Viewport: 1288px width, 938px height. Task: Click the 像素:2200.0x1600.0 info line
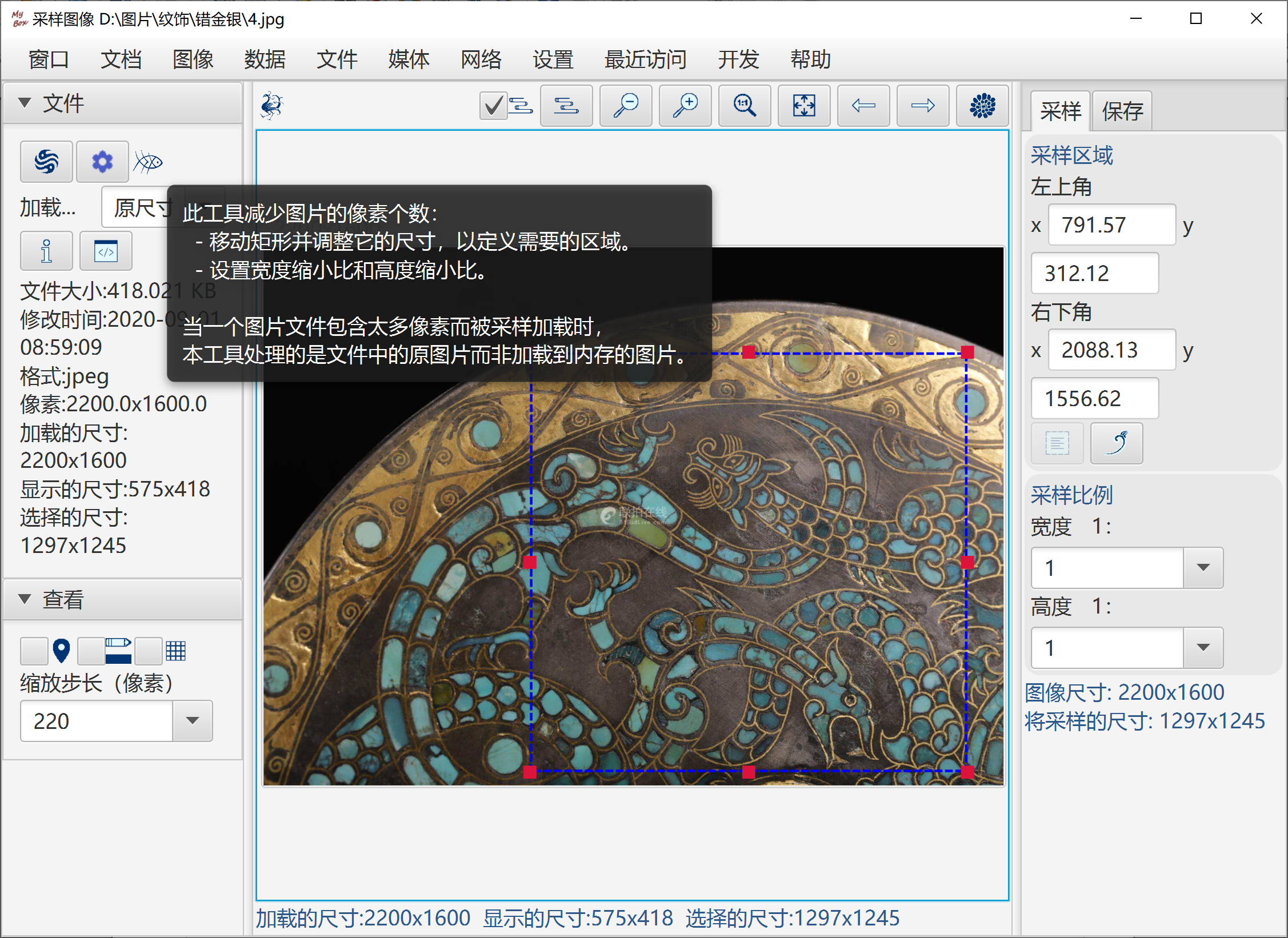(x=114, y=404)
